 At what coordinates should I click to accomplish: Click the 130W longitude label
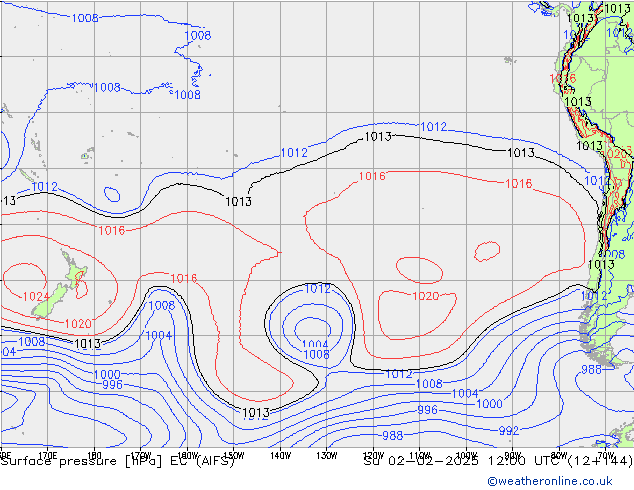tap(327, 456)
